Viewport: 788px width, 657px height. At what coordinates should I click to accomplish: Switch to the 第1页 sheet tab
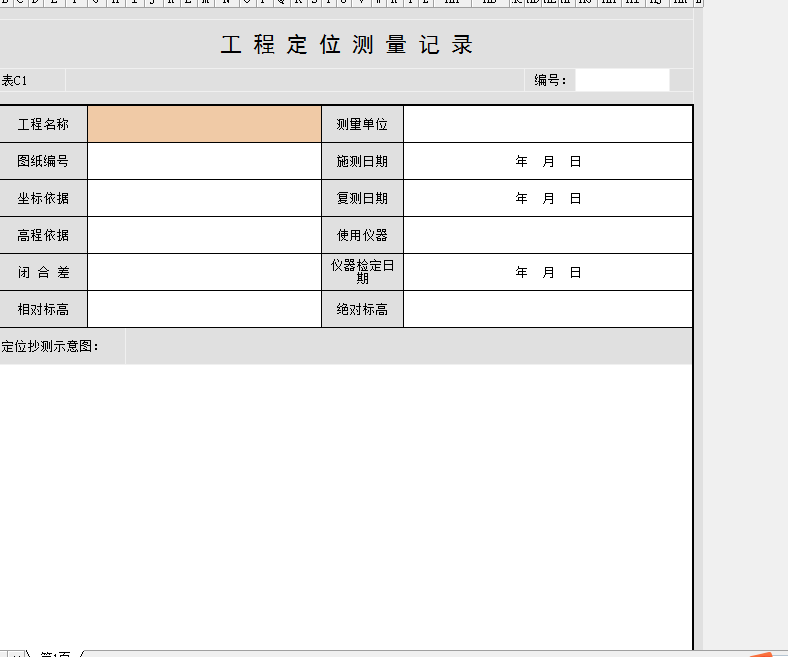click(54, 654)
